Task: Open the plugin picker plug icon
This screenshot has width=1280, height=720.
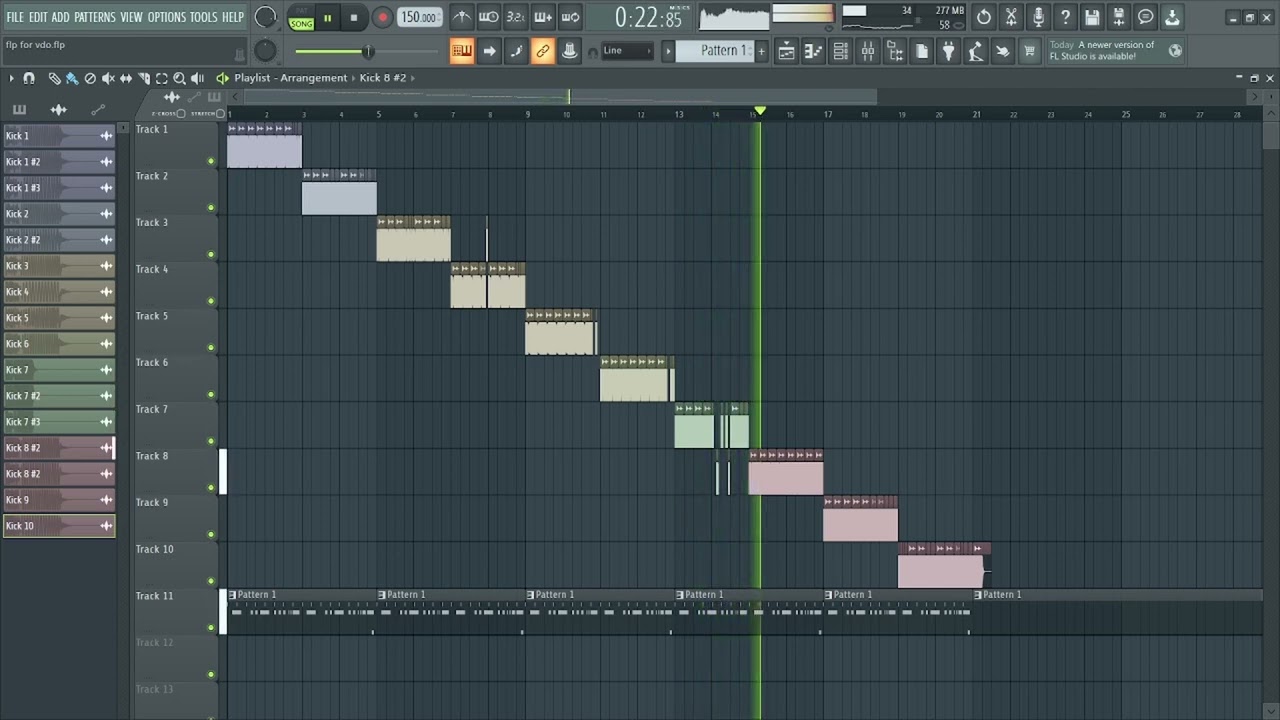Action: [x=948, y=52]
